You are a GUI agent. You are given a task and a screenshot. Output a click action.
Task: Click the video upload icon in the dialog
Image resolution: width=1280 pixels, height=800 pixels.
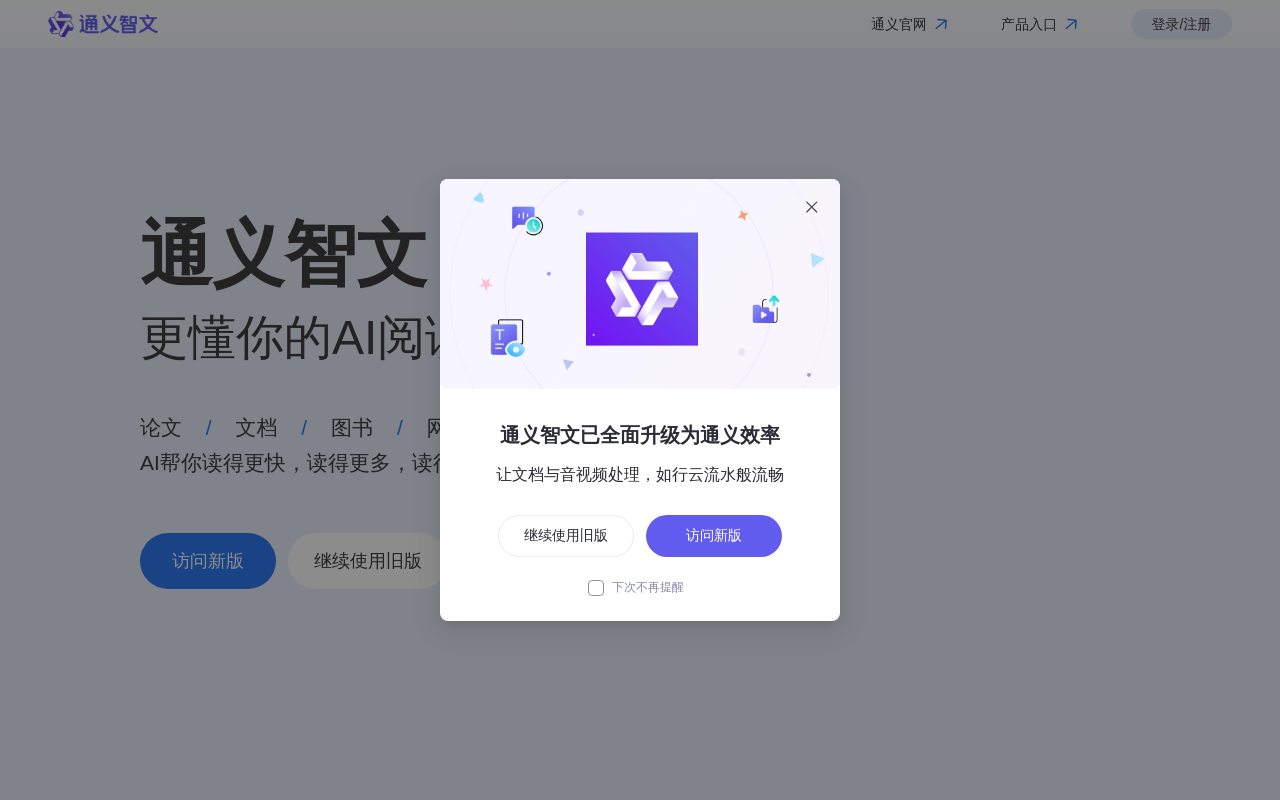tap(766, 311)
